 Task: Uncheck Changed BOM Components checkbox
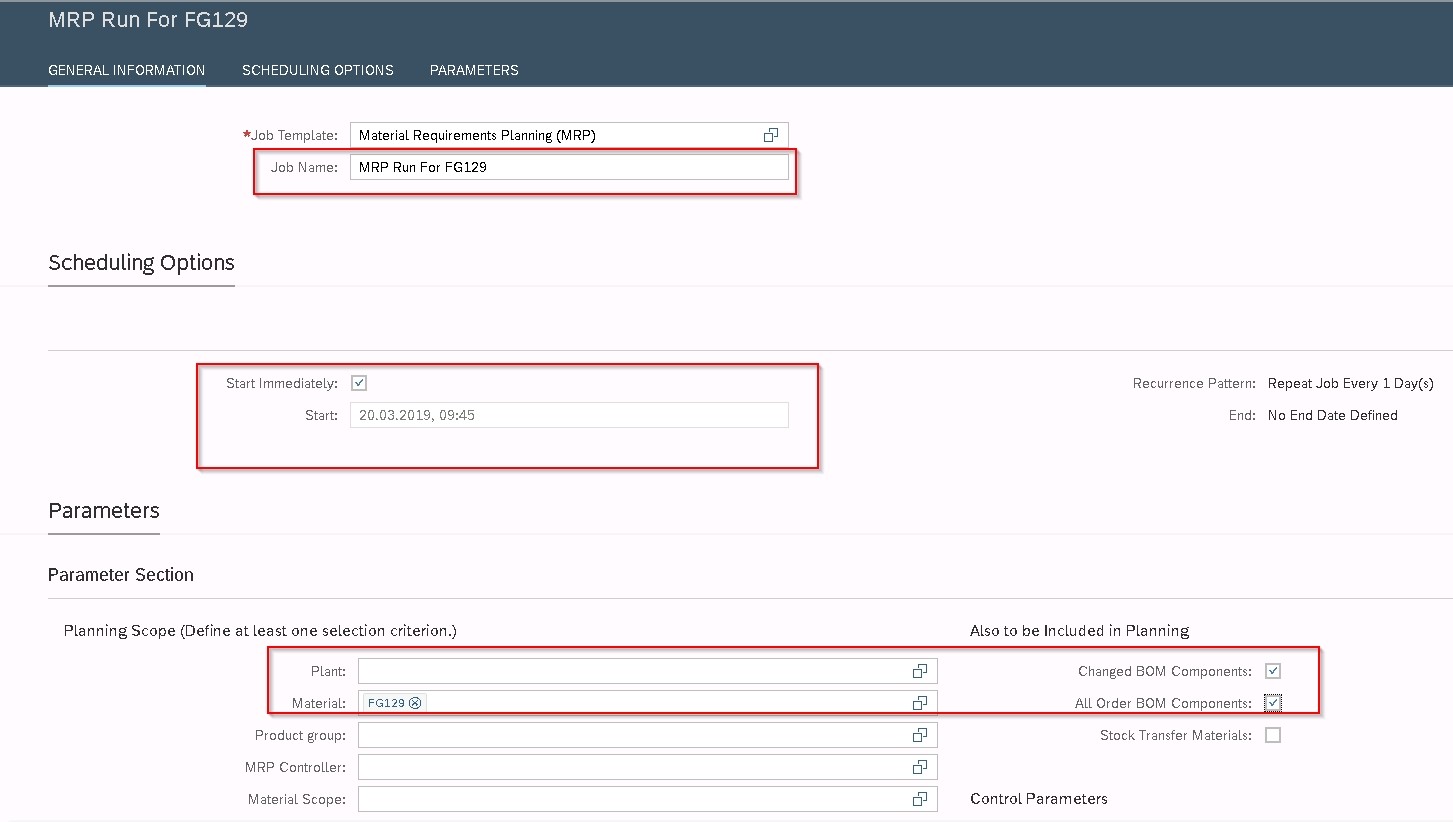pyautogui.click(x=1273, y=671)
